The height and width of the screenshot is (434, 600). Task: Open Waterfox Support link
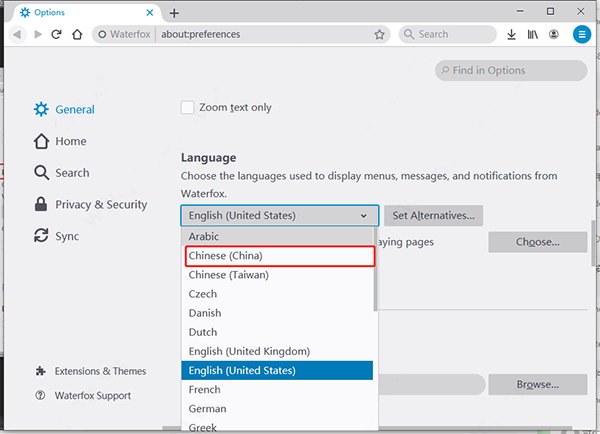click(93, 395)
